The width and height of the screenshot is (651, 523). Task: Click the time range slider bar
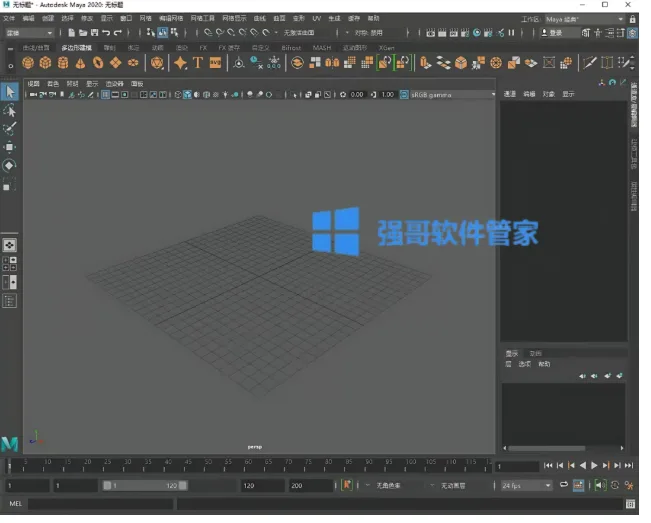145,485
